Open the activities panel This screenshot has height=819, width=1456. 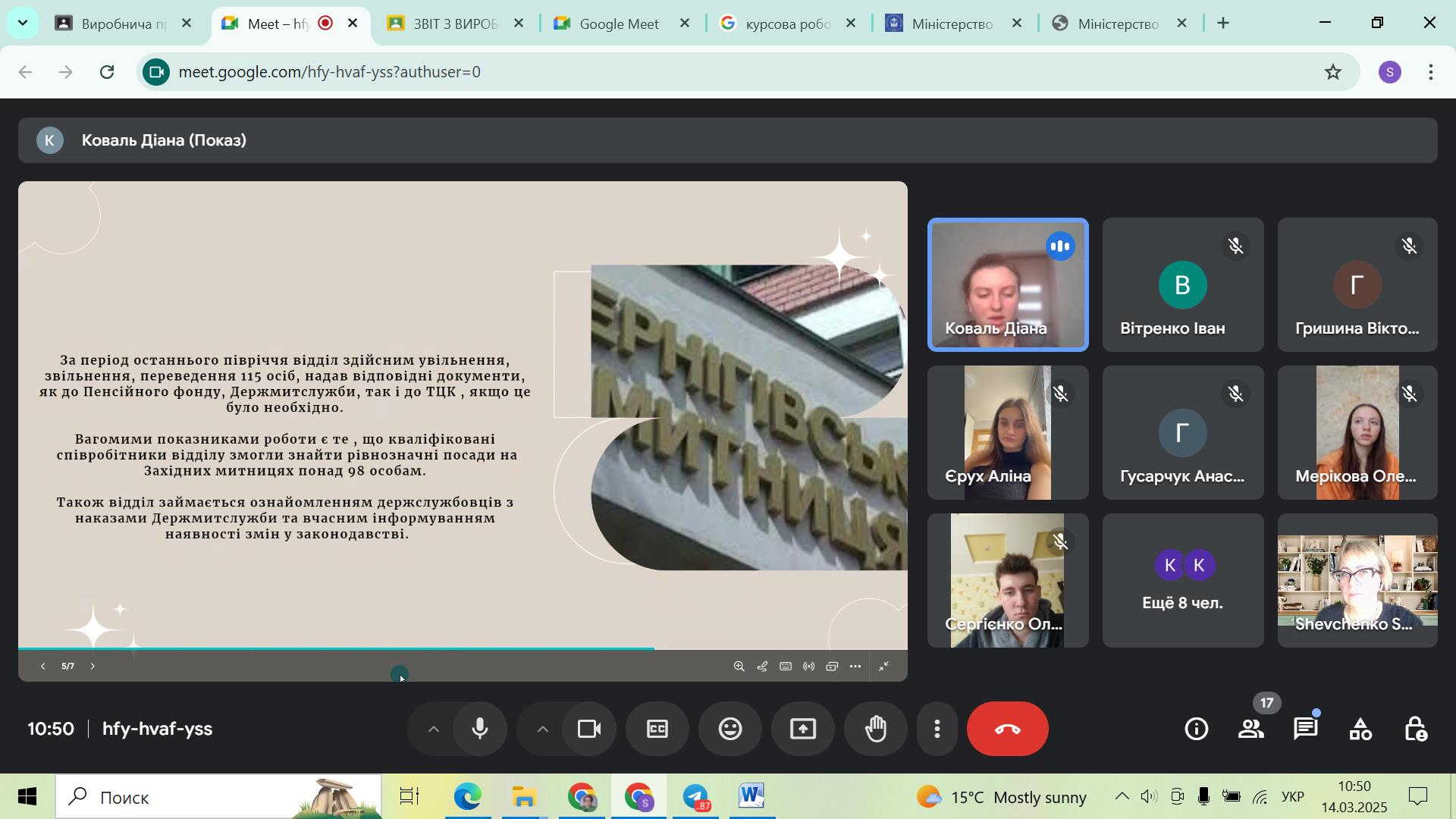click(1360, 729)
